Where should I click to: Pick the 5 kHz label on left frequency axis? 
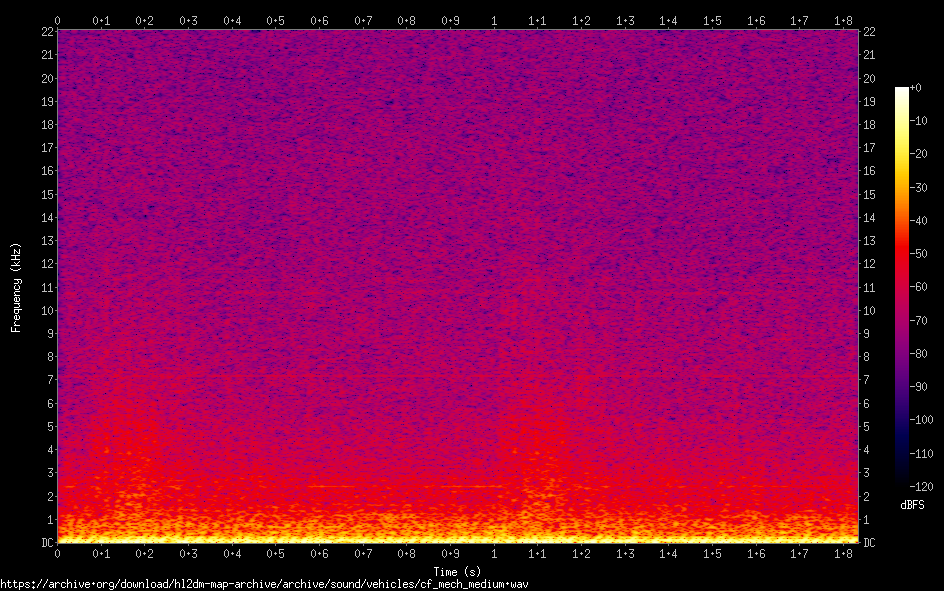pos(49,427)
